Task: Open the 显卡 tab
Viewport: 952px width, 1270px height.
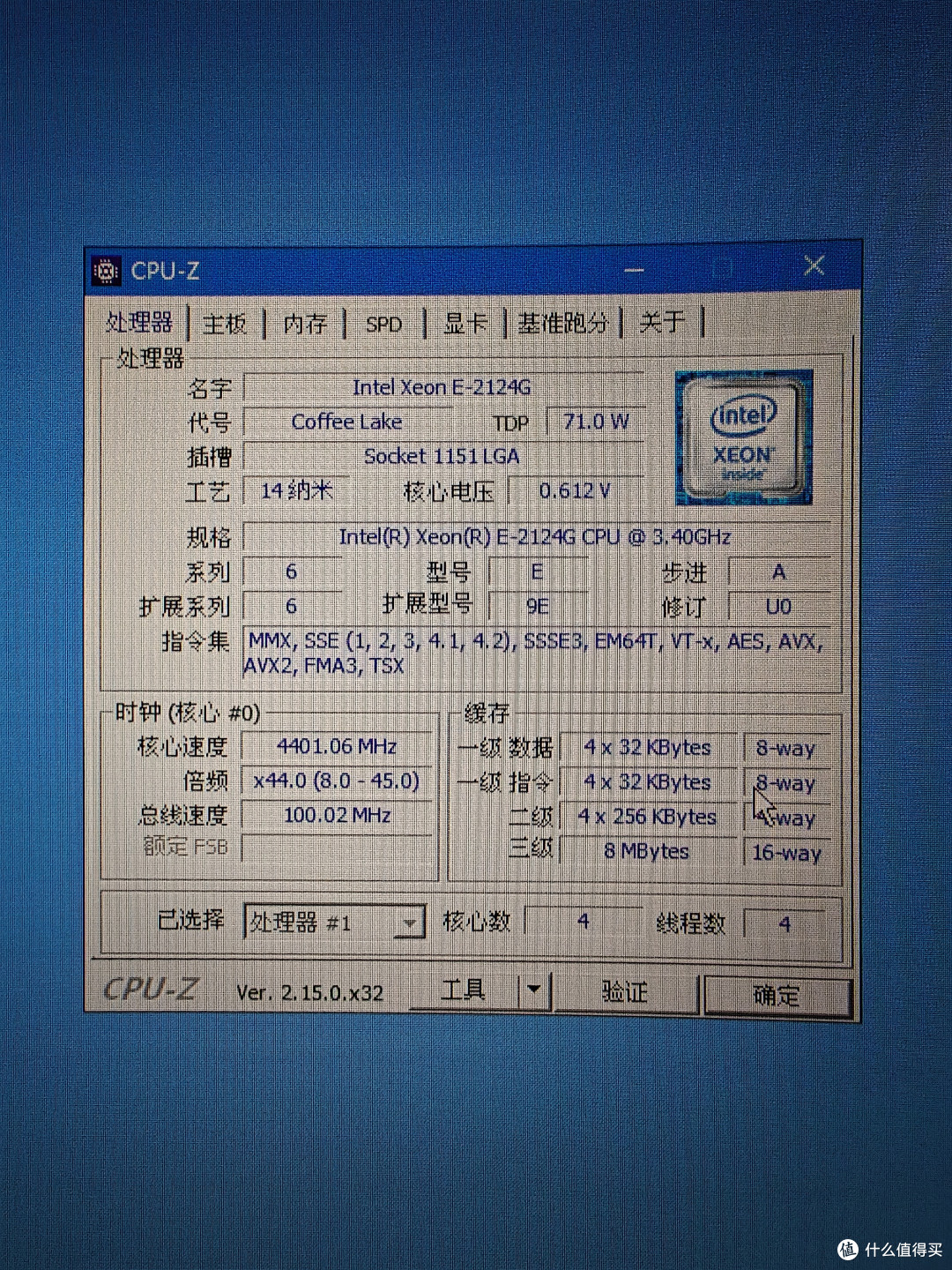Action: (465, 324)
